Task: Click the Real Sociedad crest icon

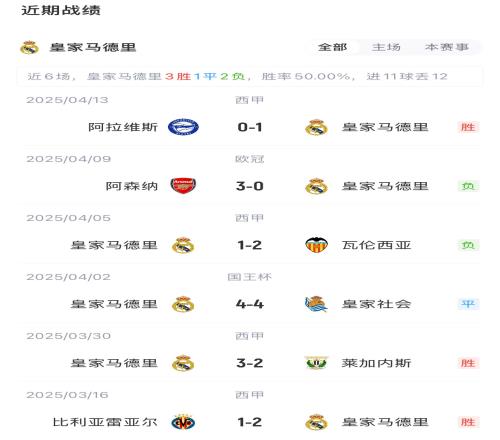Action: 316,304
